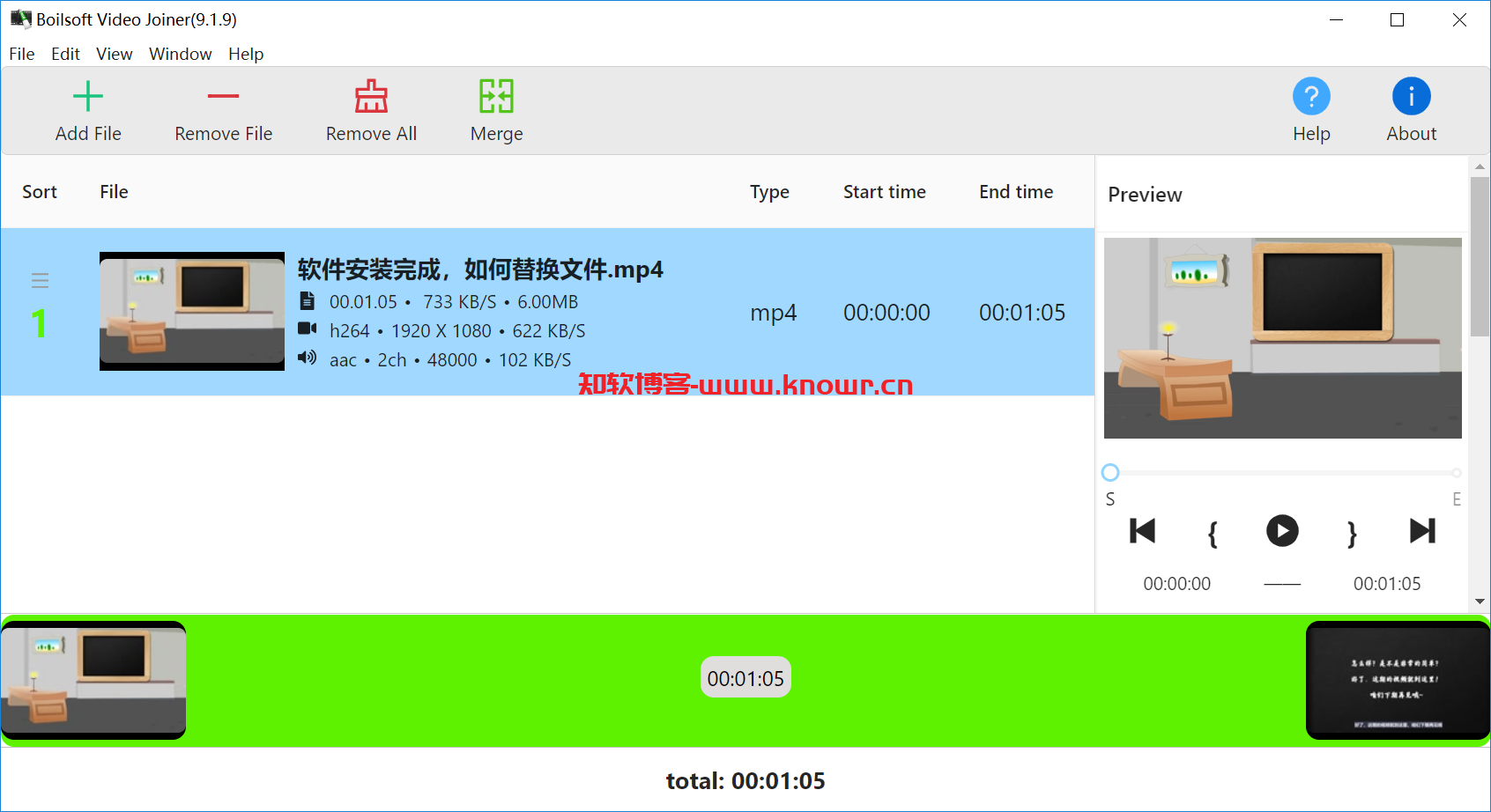
Task: Play the preview video
Action: coord(1282,531)
